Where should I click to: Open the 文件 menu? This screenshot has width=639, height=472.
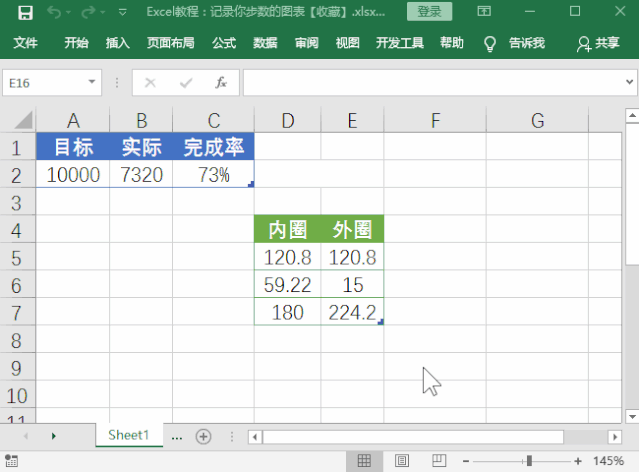(25, 42)
